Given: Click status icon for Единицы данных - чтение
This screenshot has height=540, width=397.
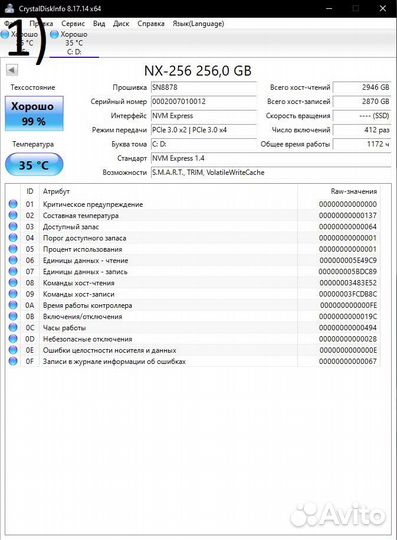Looking at the screenshot, I should coord(13,260).
